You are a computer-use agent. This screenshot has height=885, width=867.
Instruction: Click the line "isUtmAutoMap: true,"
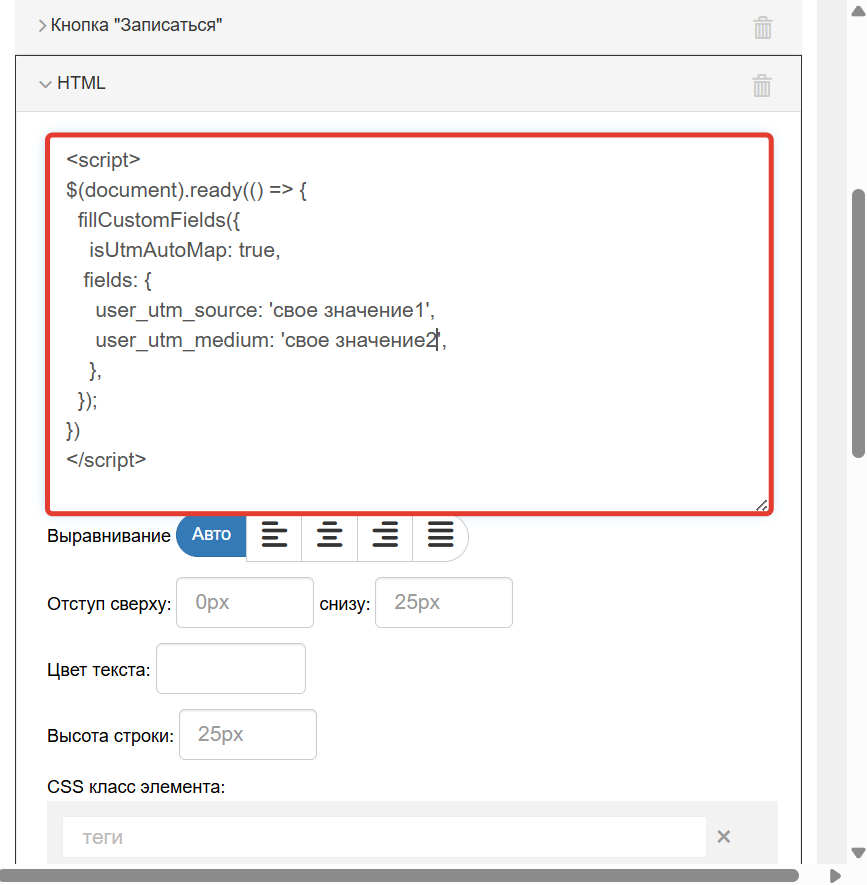tap(185, 250)
